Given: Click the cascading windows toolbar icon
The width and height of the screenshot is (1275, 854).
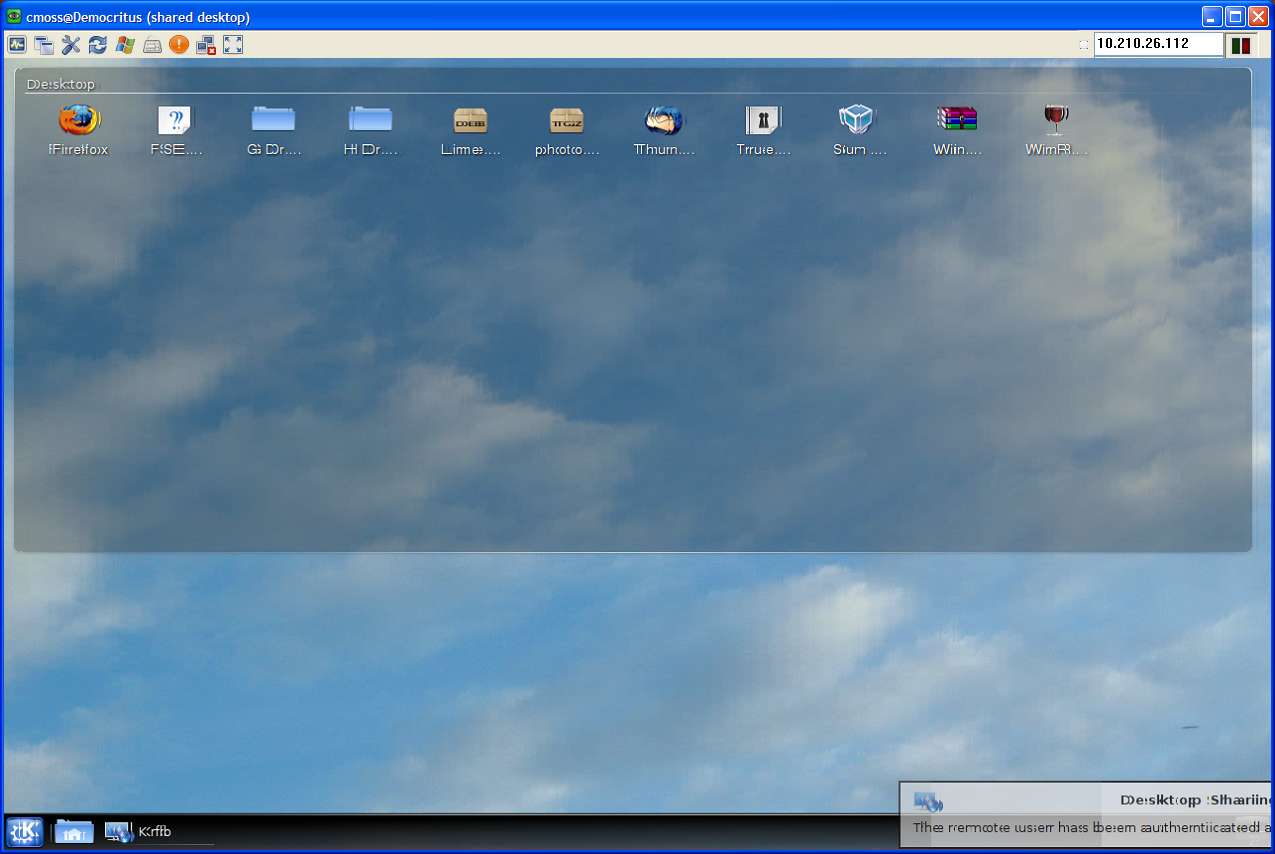Looking at the screenshot, I should [44, 44].
